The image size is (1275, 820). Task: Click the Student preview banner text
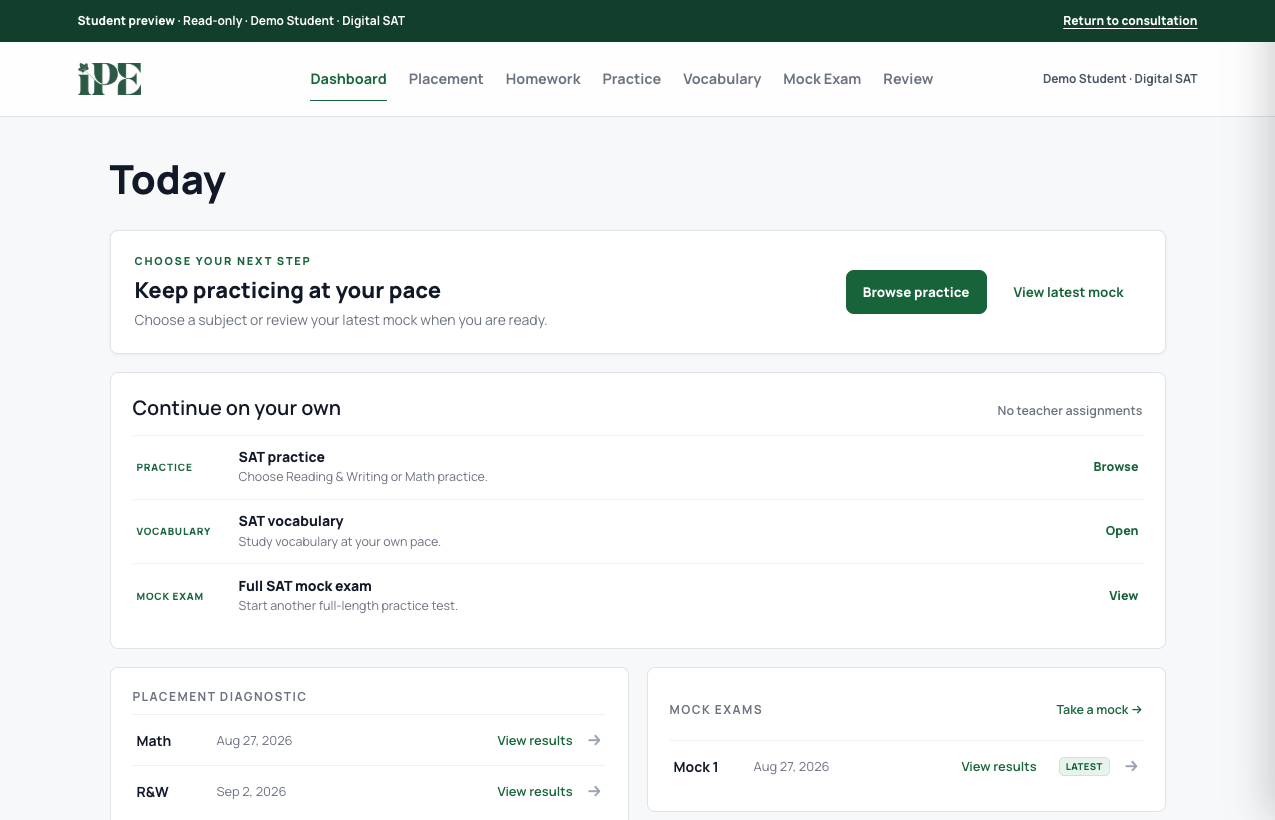(241, 21)
